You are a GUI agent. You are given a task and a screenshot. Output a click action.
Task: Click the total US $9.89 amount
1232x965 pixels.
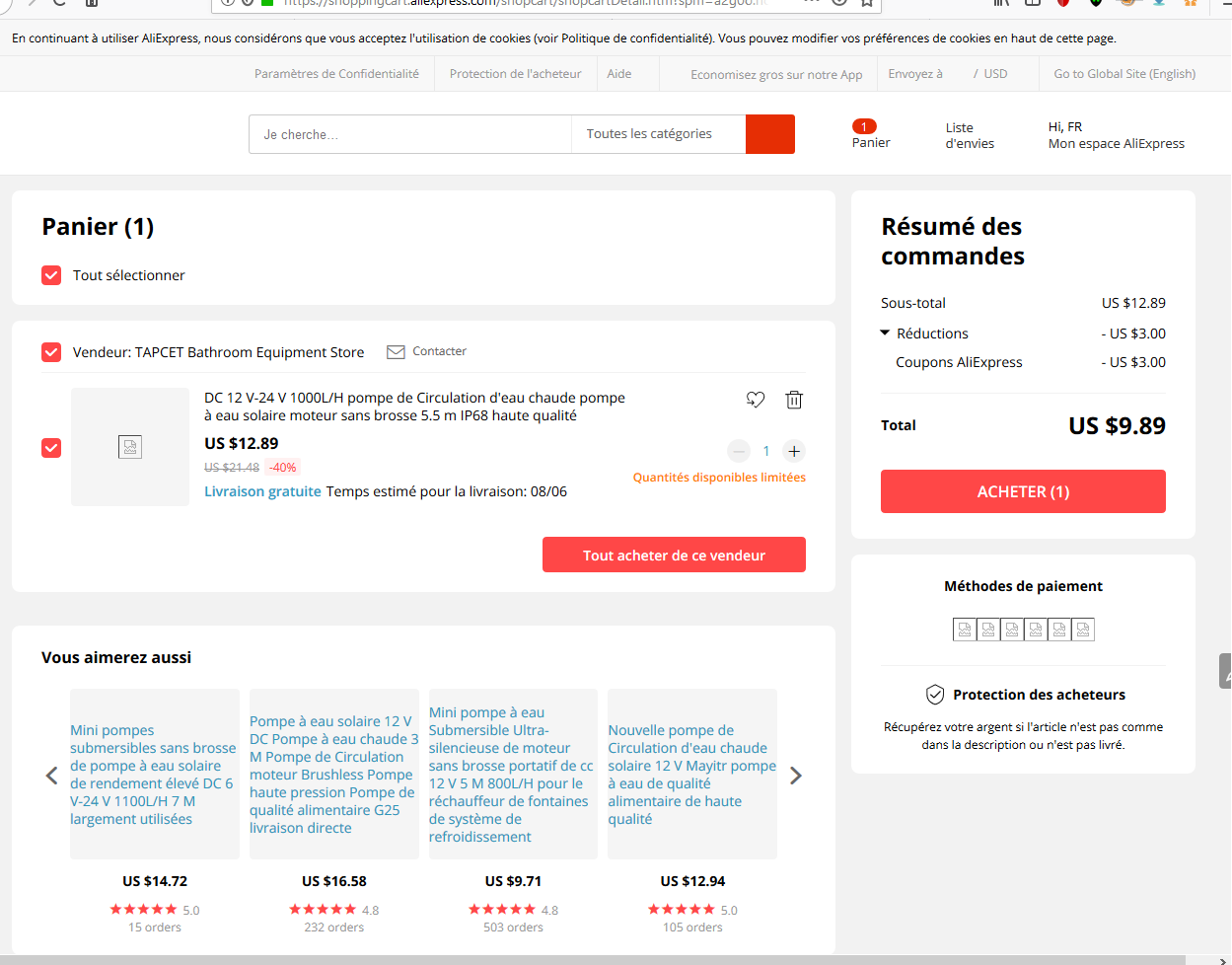1117,425
